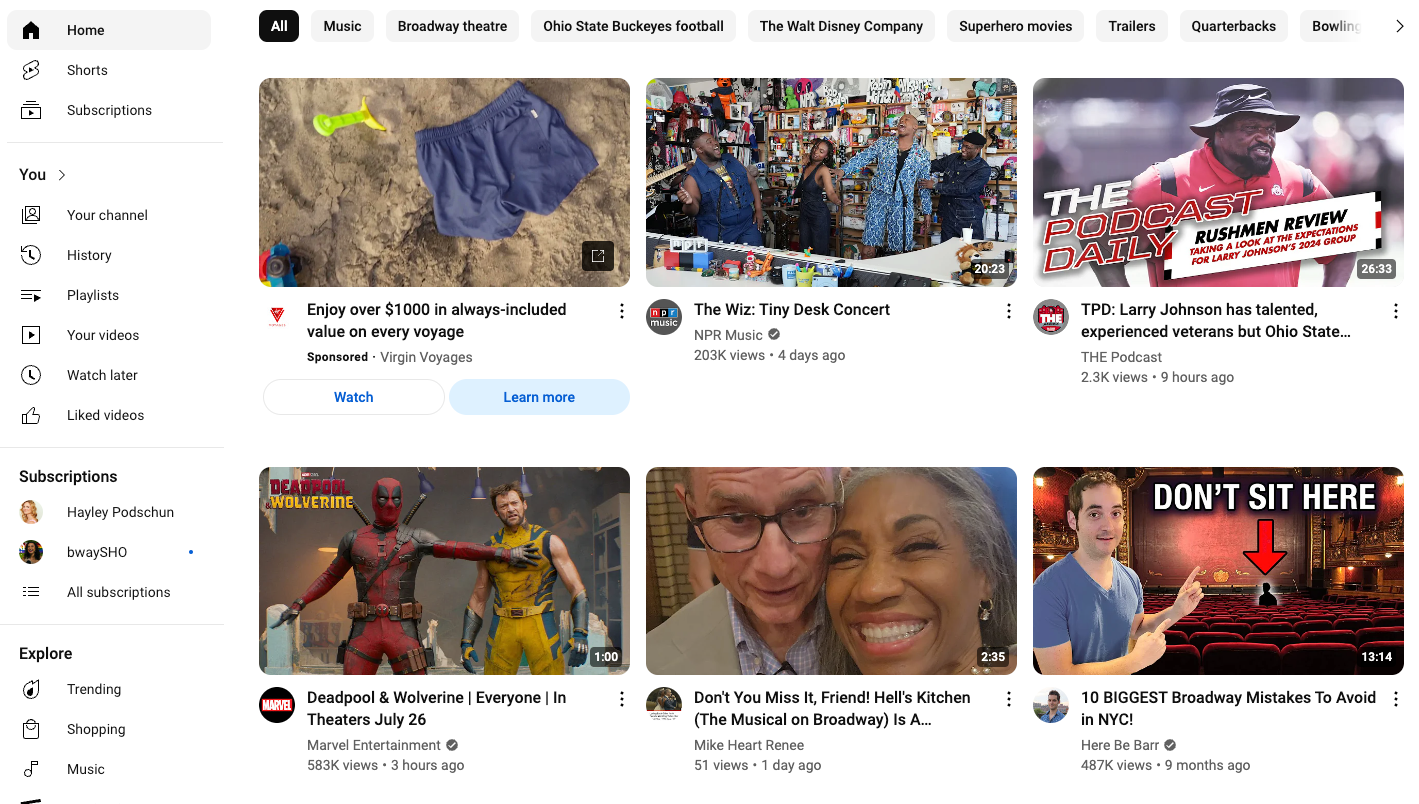Click the Watch later clock icon
The image size is (1419, 804).
tap(31, 375)
